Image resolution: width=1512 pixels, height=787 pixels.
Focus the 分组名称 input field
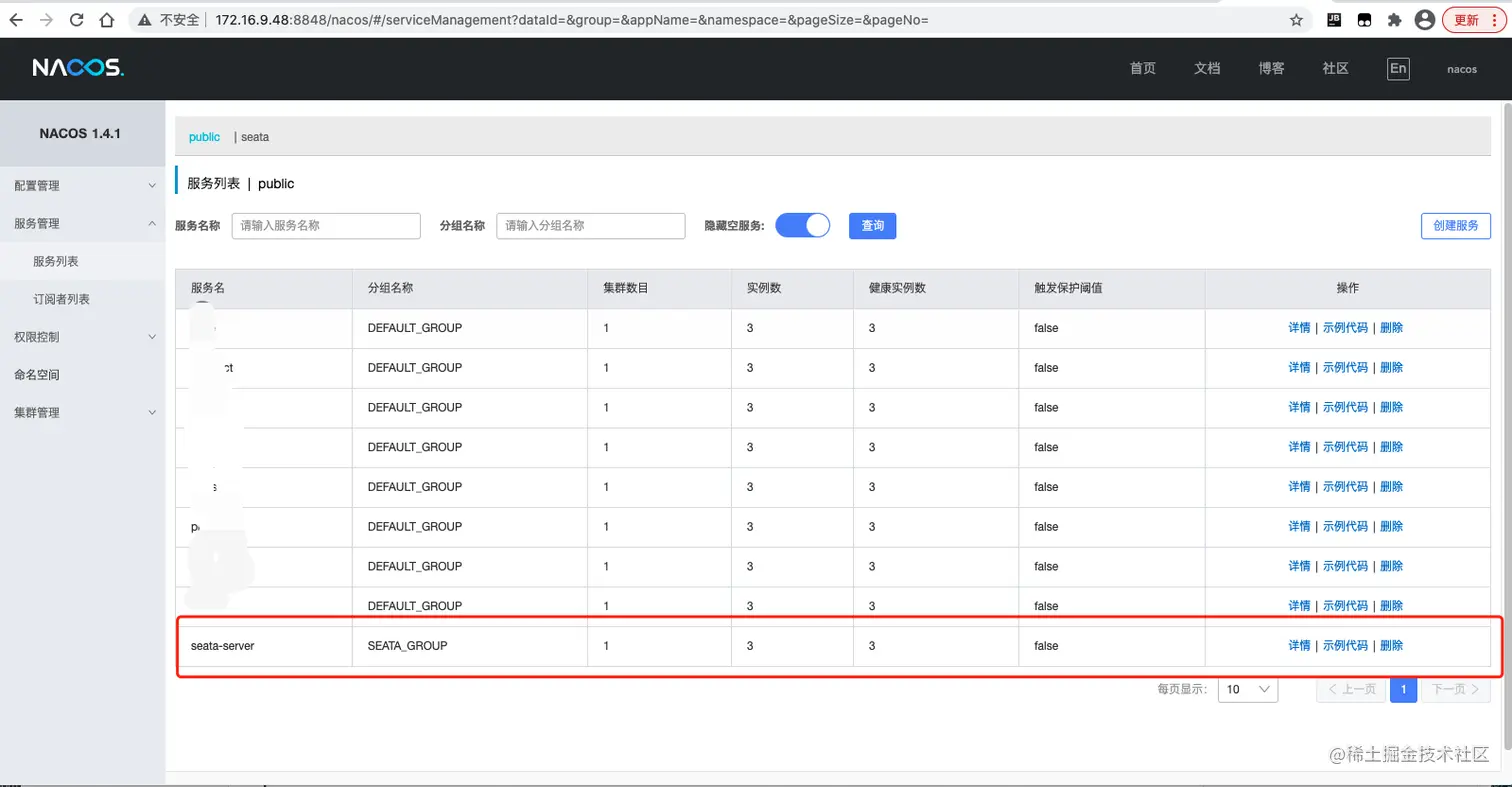tap(591, 226)
